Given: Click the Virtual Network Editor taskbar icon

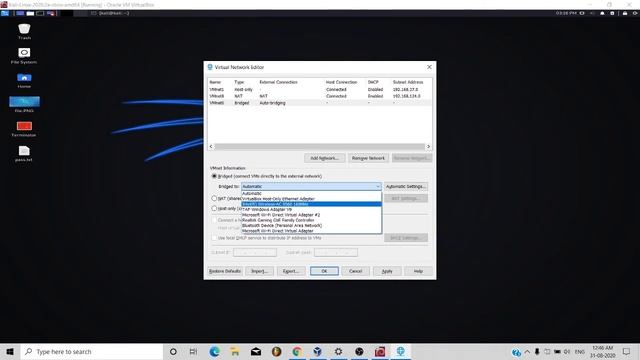Looking at the screenshot, I should point(400,351).
